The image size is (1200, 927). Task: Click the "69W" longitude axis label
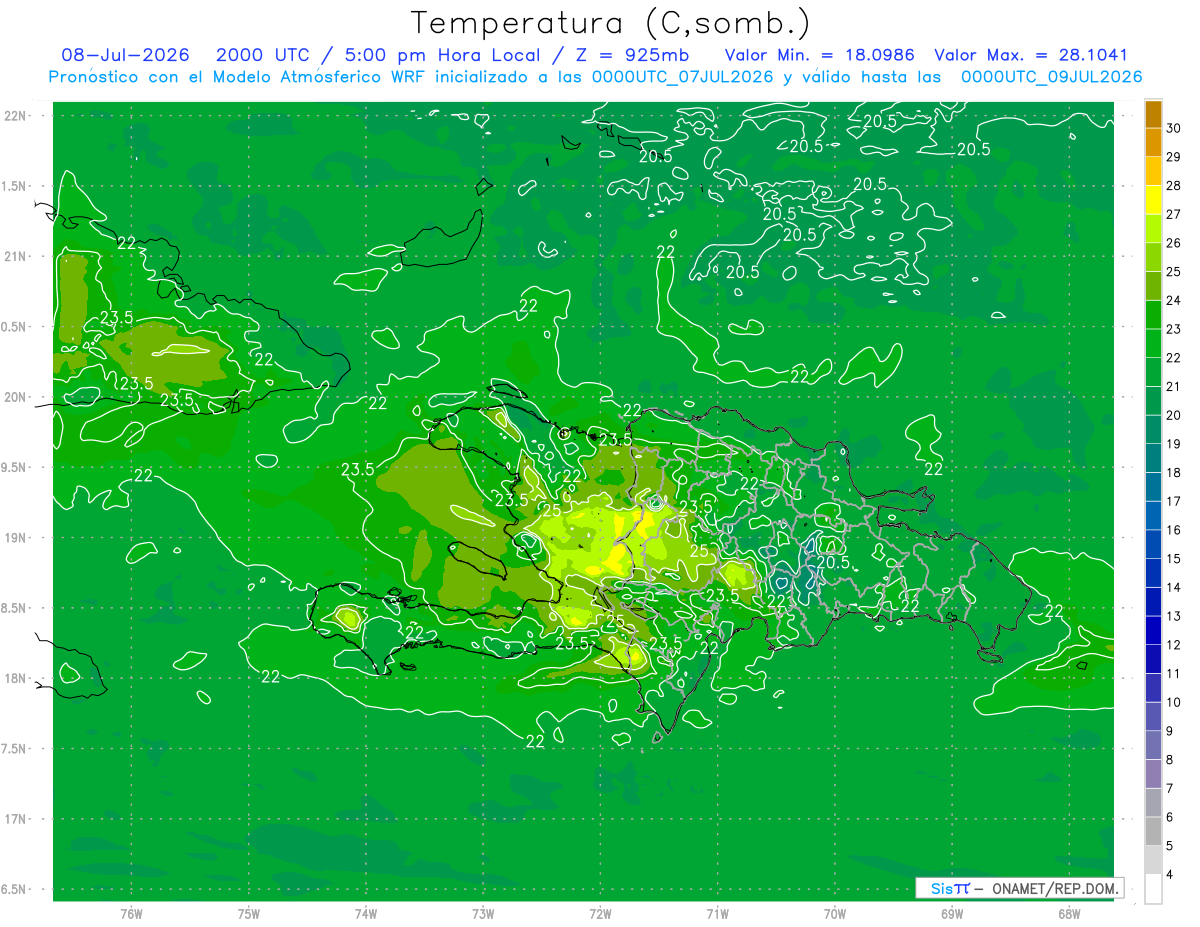click(x=951, y=914)
